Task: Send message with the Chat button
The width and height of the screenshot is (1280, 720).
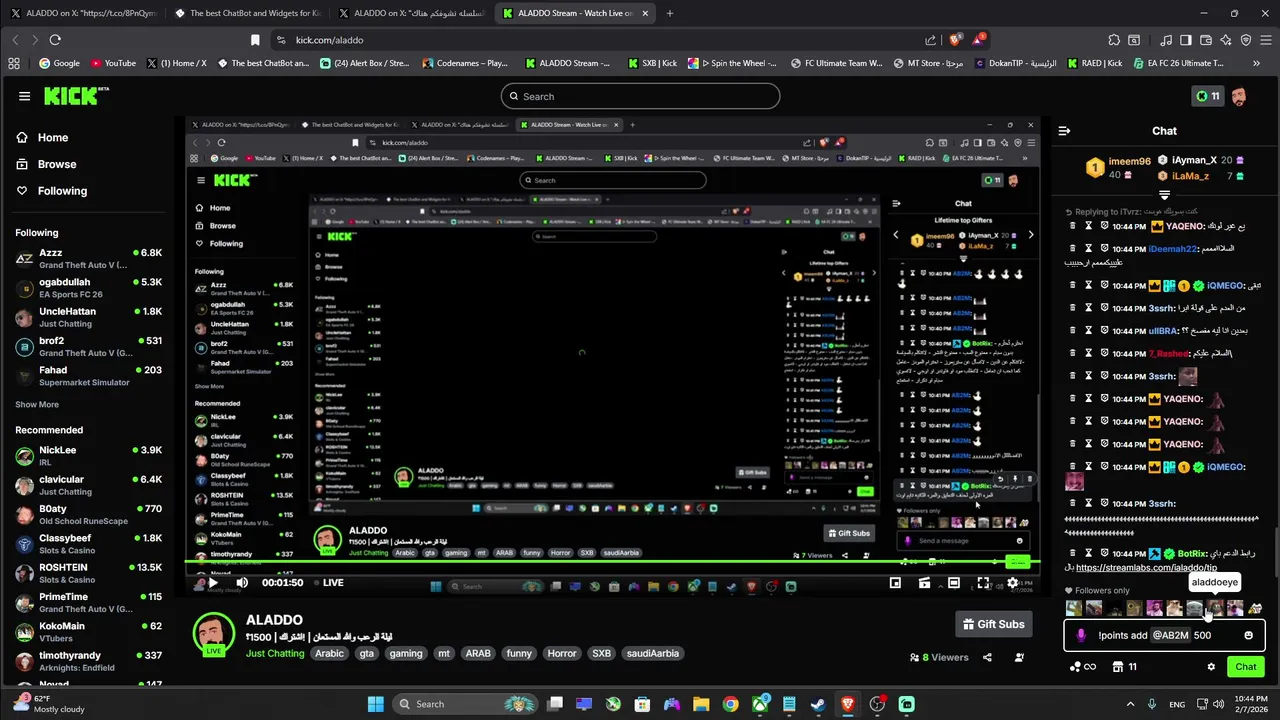Action: [x=1245, y=666]
